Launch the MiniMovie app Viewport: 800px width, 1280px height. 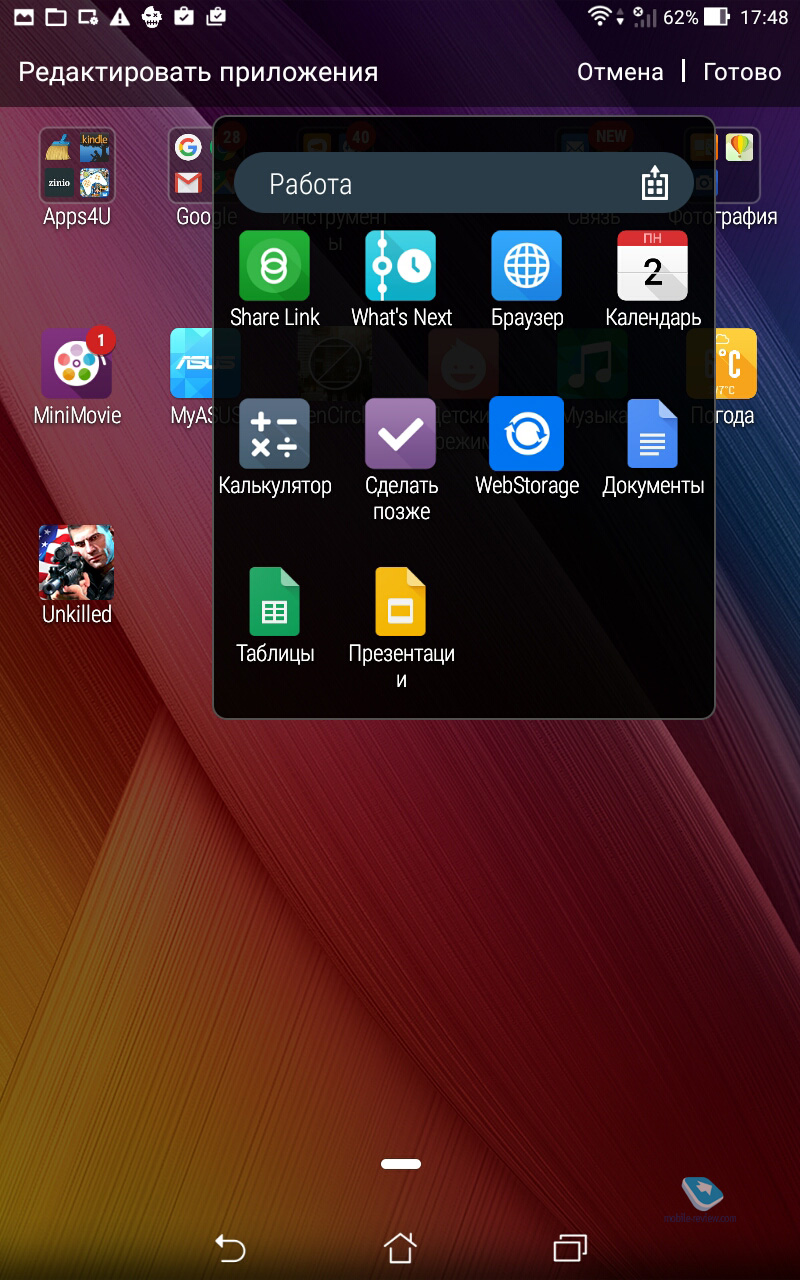click(x=77, y=364)
